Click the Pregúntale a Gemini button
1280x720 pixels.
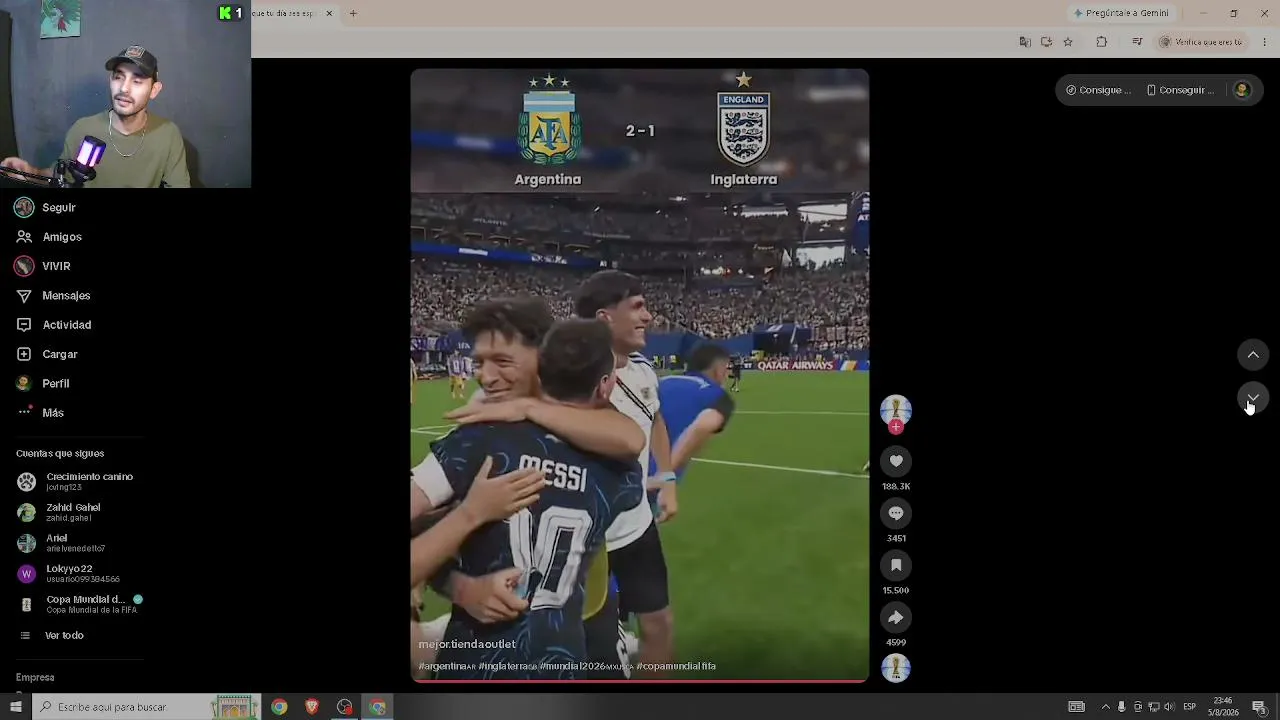pos(1120,13)
